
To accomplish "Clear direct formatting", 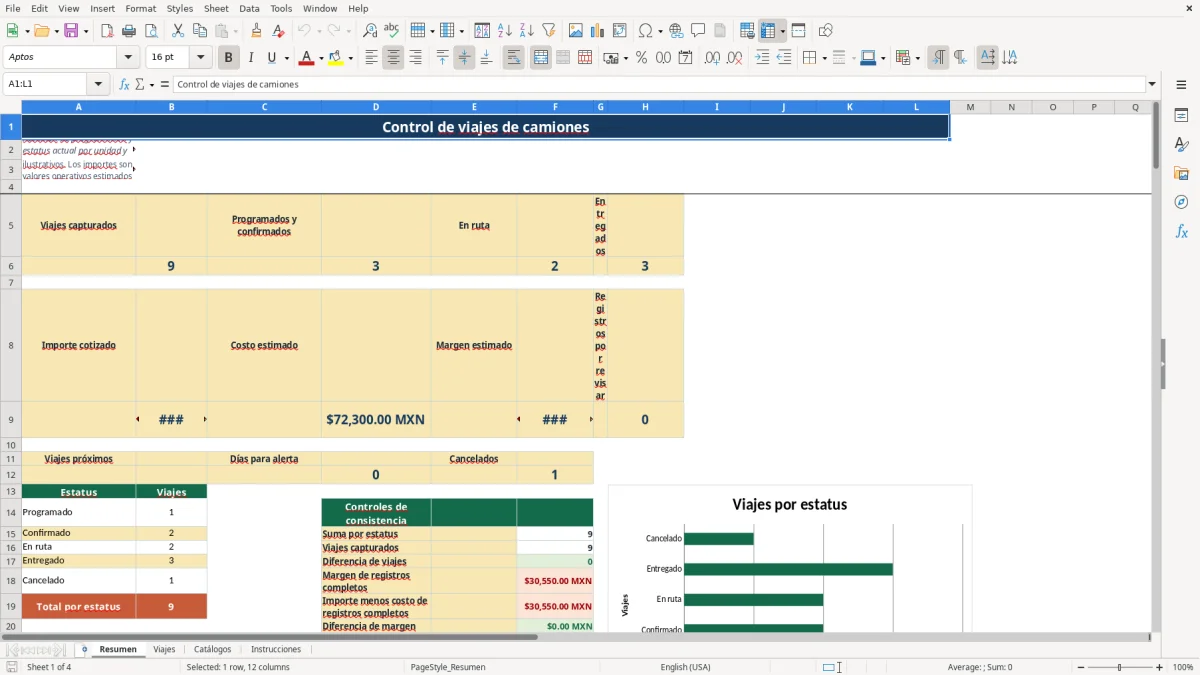I will pyautogui.click(x=279, y=31).
